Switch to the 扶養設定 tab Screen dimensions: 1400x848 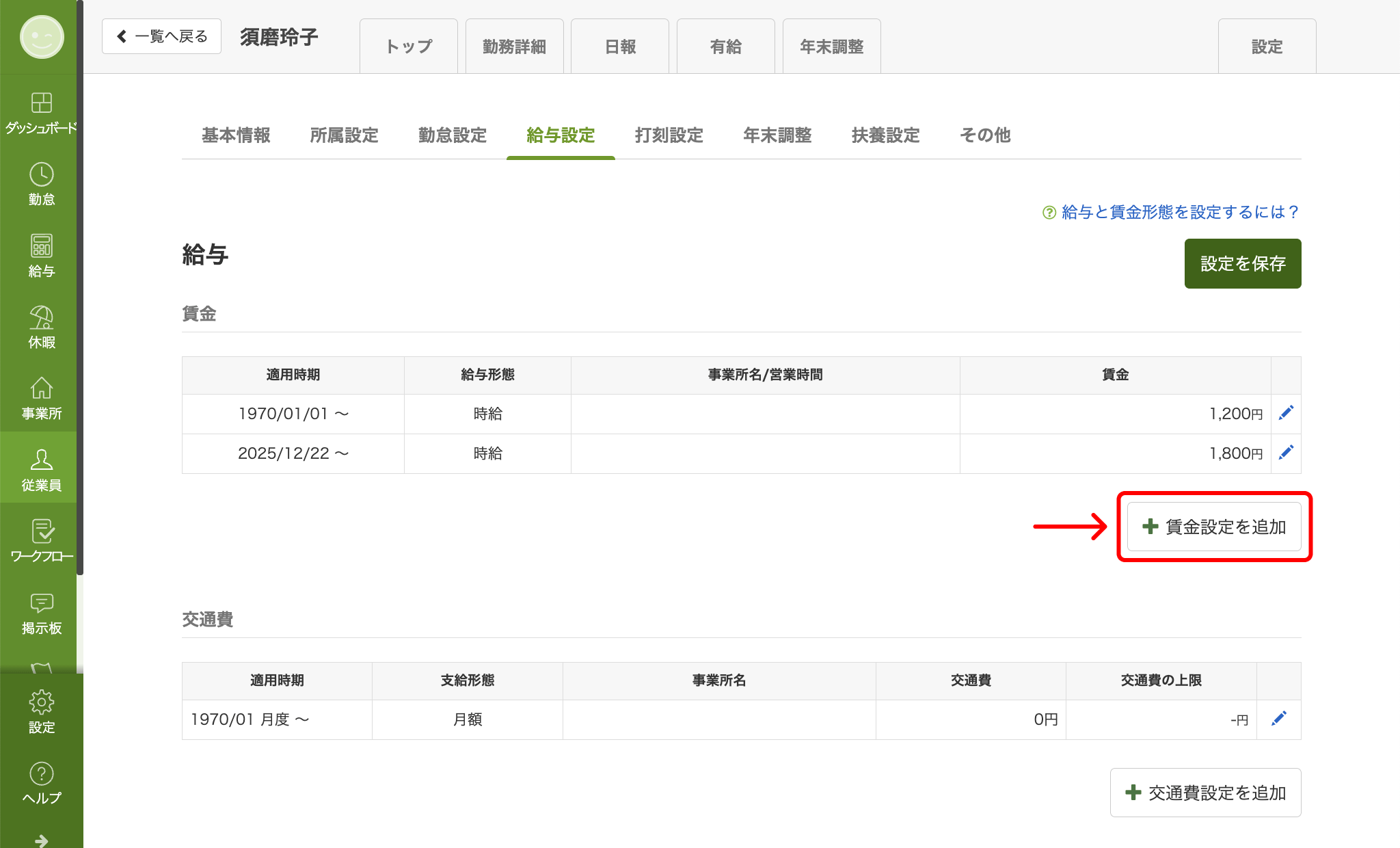pos(885,135)
